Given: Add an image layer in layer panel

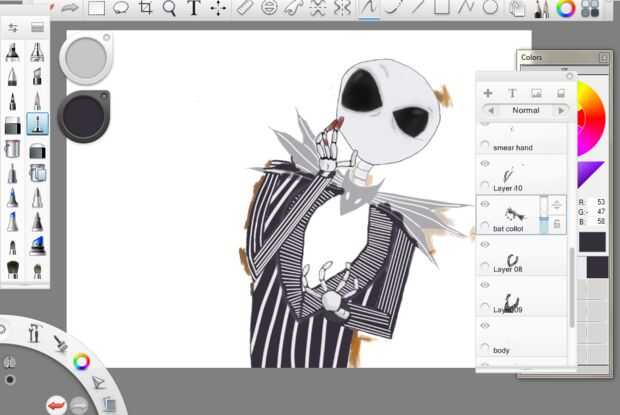Looking at the screenshot, I should (537, 93).
